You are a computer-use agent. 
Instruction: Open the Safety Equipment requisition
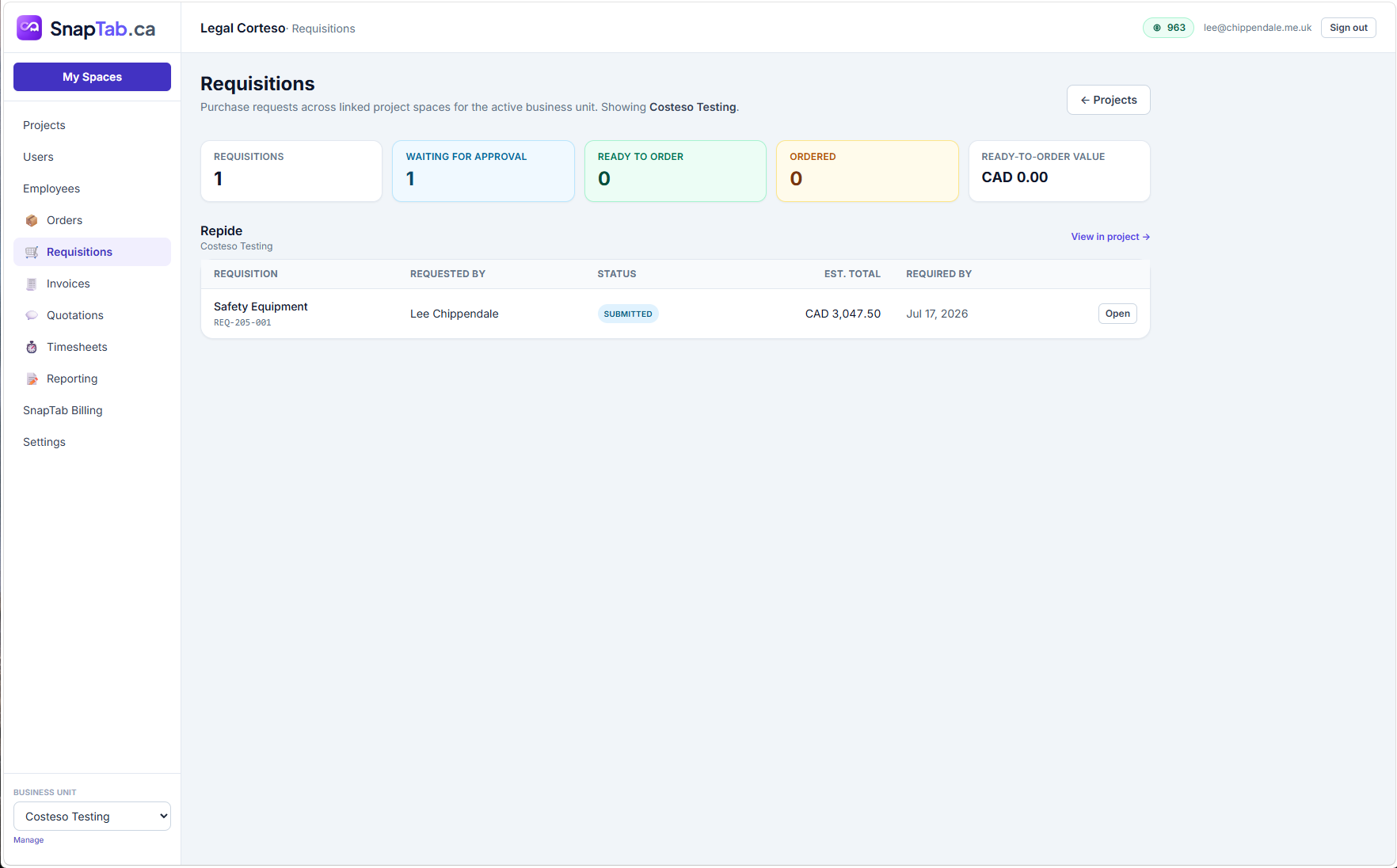[x=1117, y=314]
